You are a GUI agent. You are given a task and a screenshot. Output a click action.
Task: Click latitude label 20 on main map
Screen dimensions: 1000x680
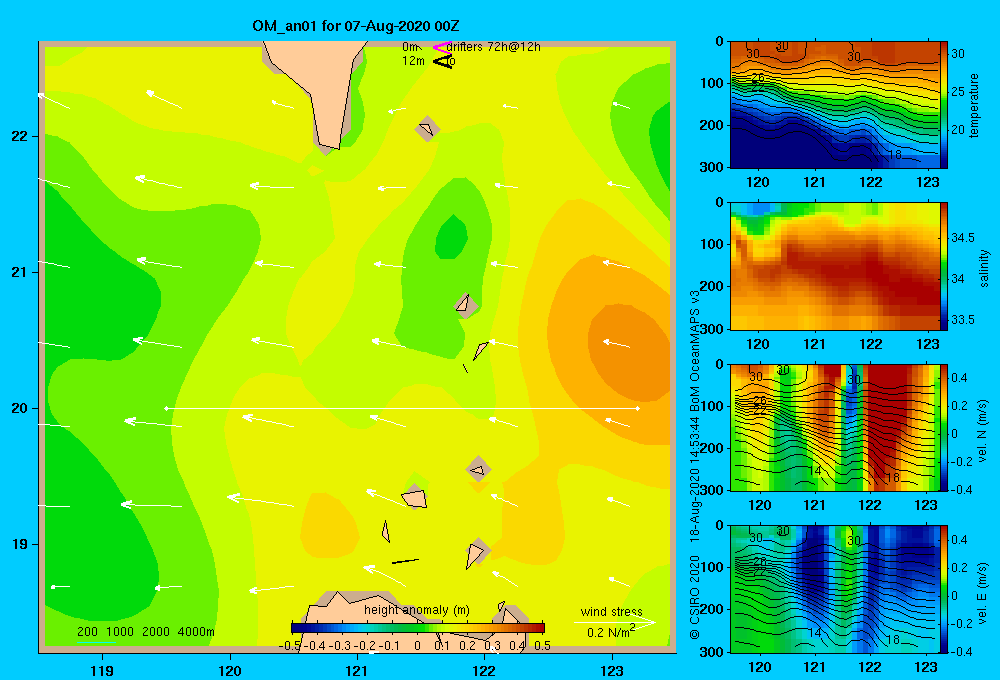point(20,408)
